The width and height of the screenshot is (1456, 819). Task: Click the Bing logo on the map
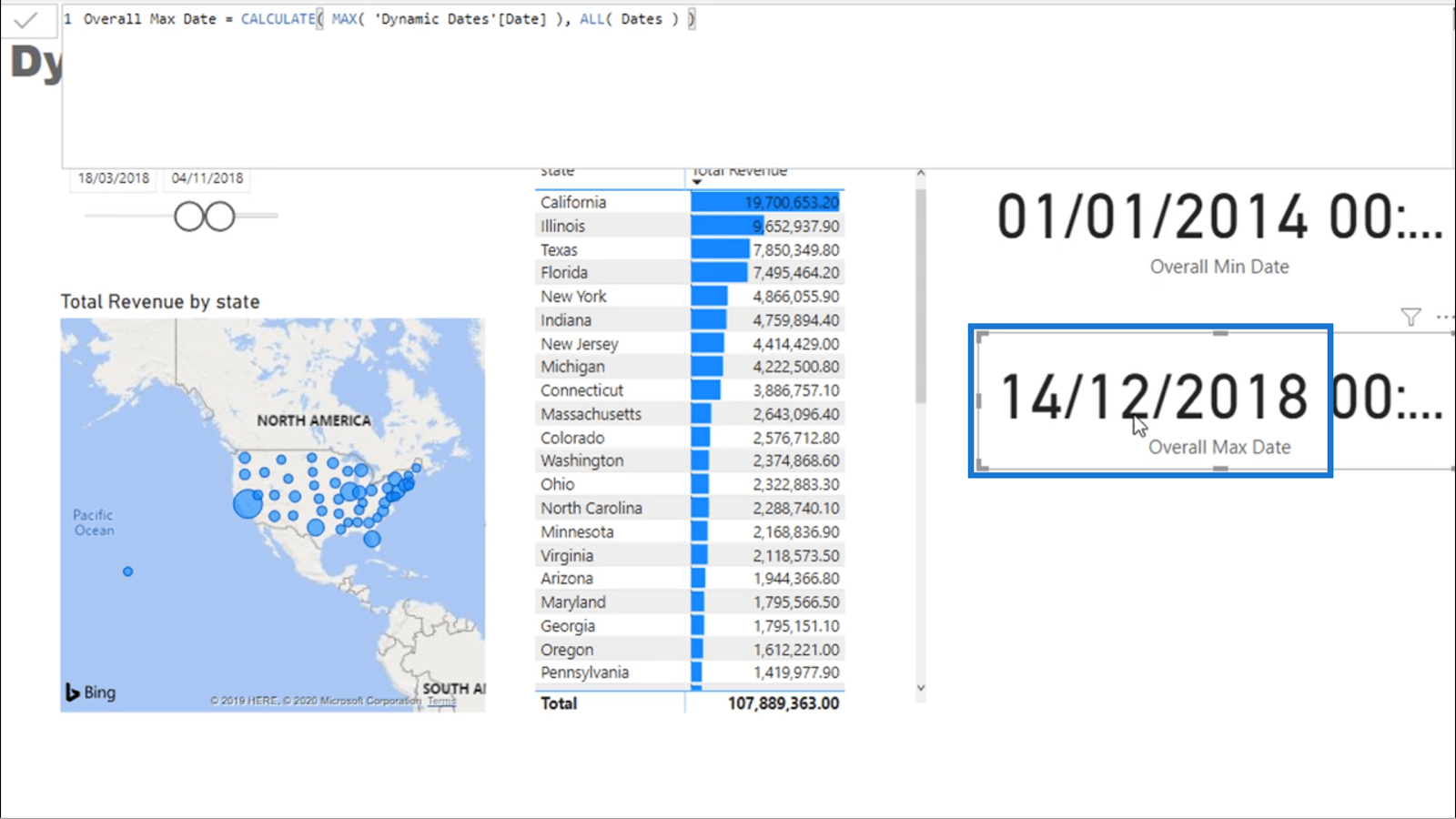90,693
